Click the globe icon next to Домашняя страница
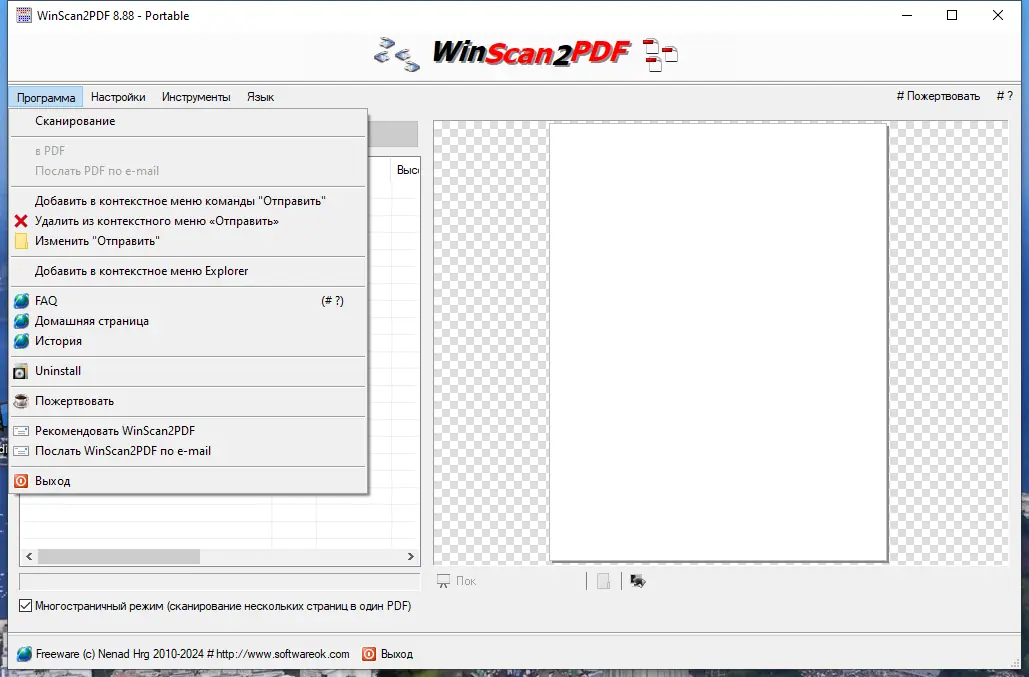The height and width of the screenshot is (677, 1029). coord(22,321)
